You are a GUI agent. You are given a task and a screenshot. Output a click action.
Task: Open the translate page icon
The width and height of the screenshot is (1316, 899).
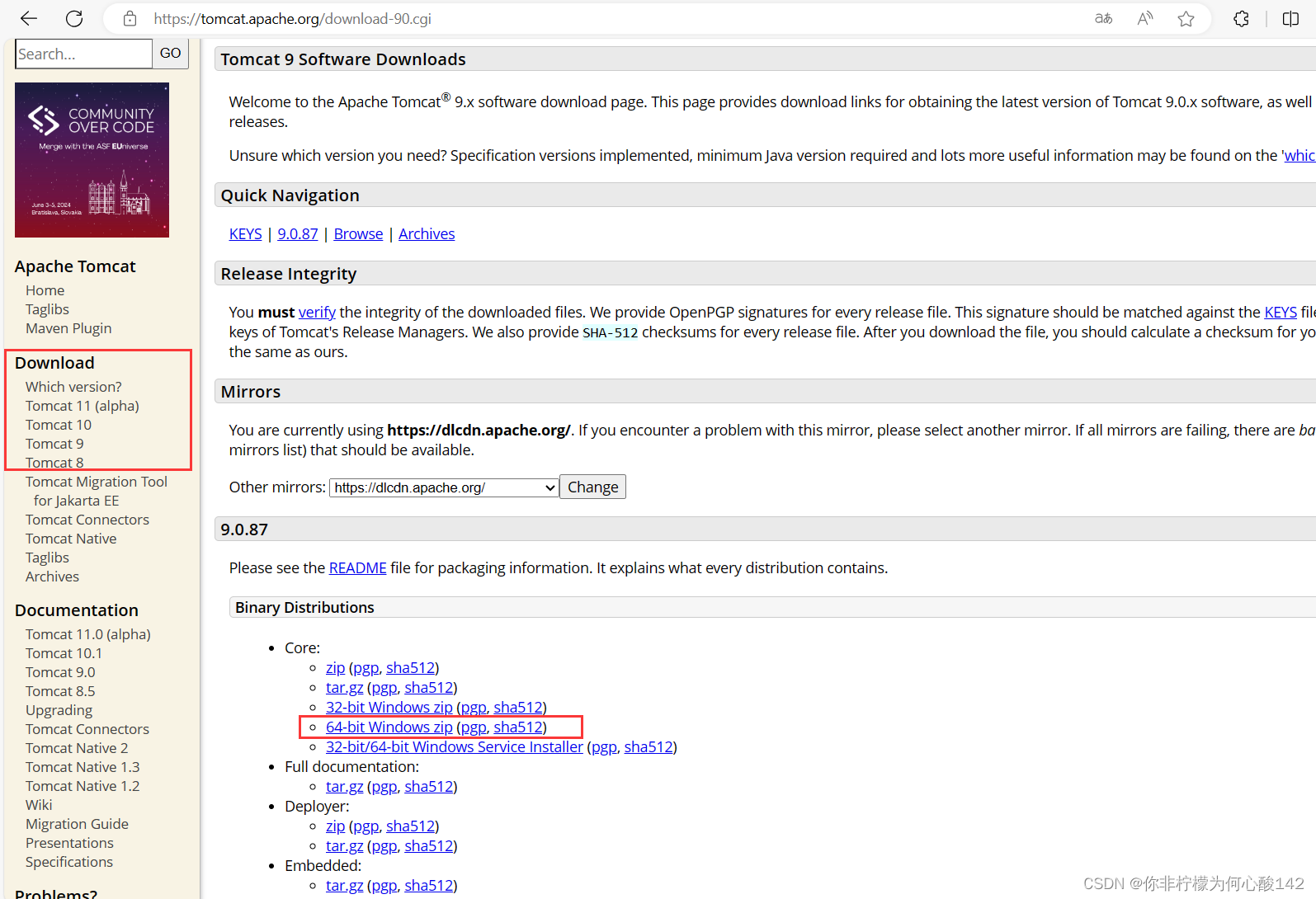1103,18
